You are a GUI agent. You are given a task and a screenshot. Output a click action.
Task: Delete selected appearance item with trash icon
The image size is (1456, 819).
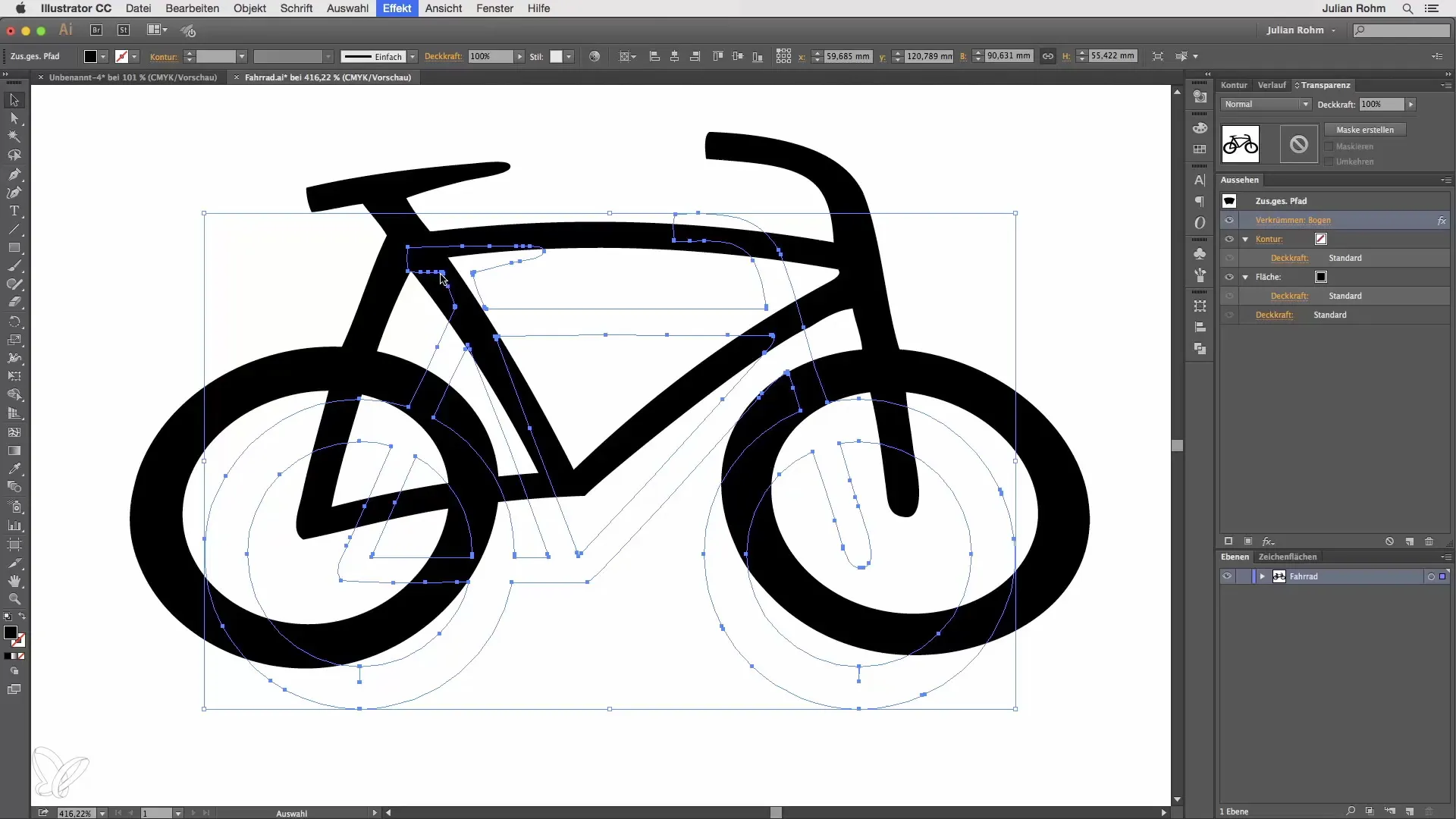(x=1429, y=541)
